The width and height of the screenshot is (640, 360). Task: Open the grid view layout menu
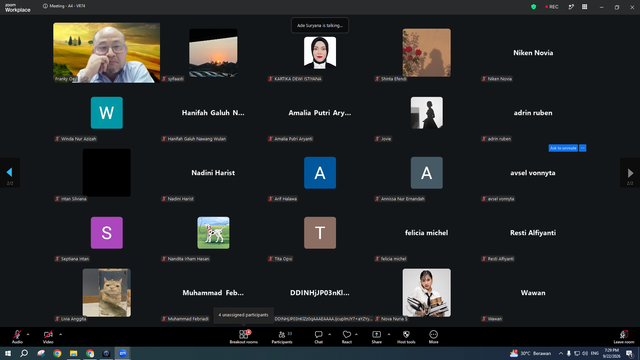pos(584,7)
